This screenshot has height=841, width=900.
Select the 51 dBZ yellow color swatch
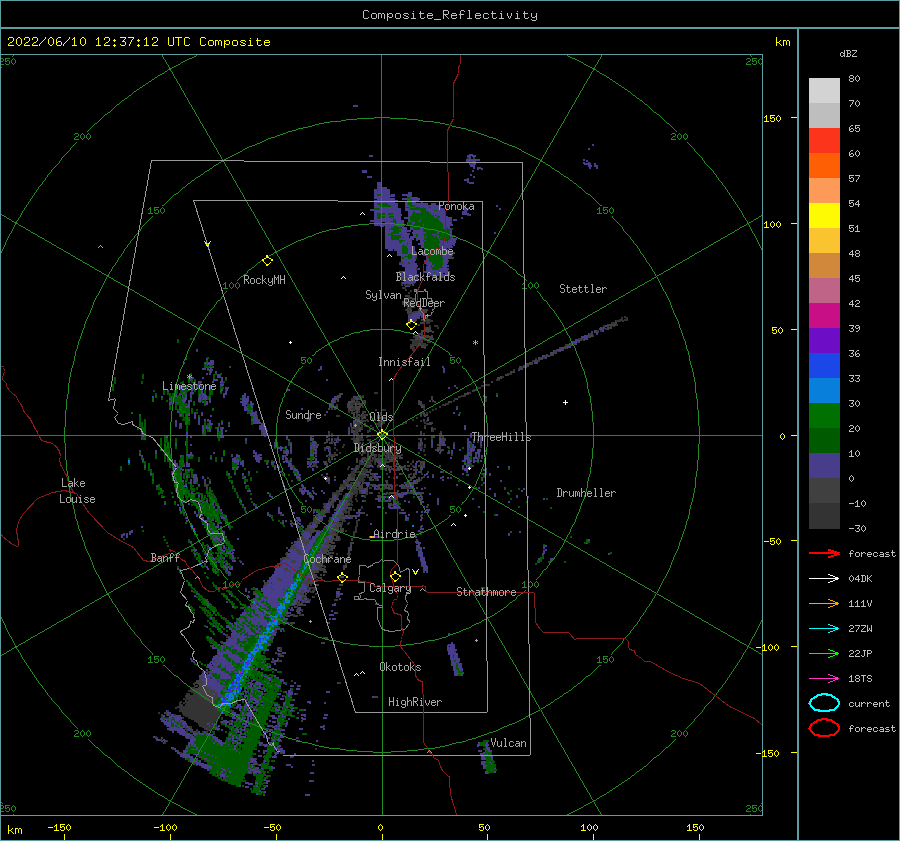point(824,215)
